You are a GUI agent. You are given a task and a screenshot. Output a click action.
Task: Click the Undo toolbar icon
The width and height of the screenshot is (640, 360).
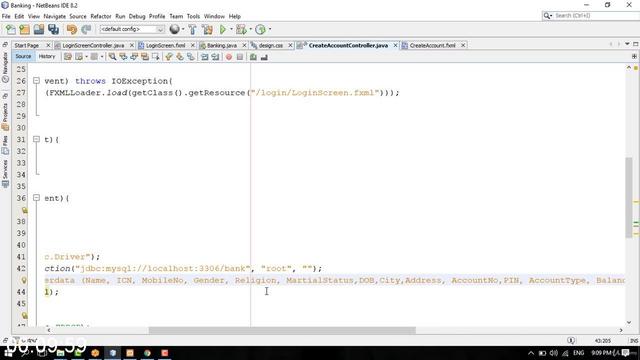click(x=72, y=29)
